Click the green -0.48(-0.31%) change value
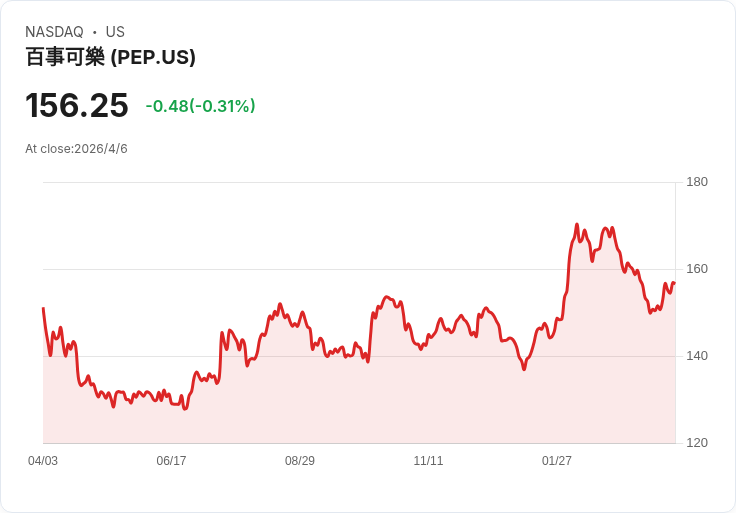This screenshot has width=736, height=513. [x=200, y=106]
